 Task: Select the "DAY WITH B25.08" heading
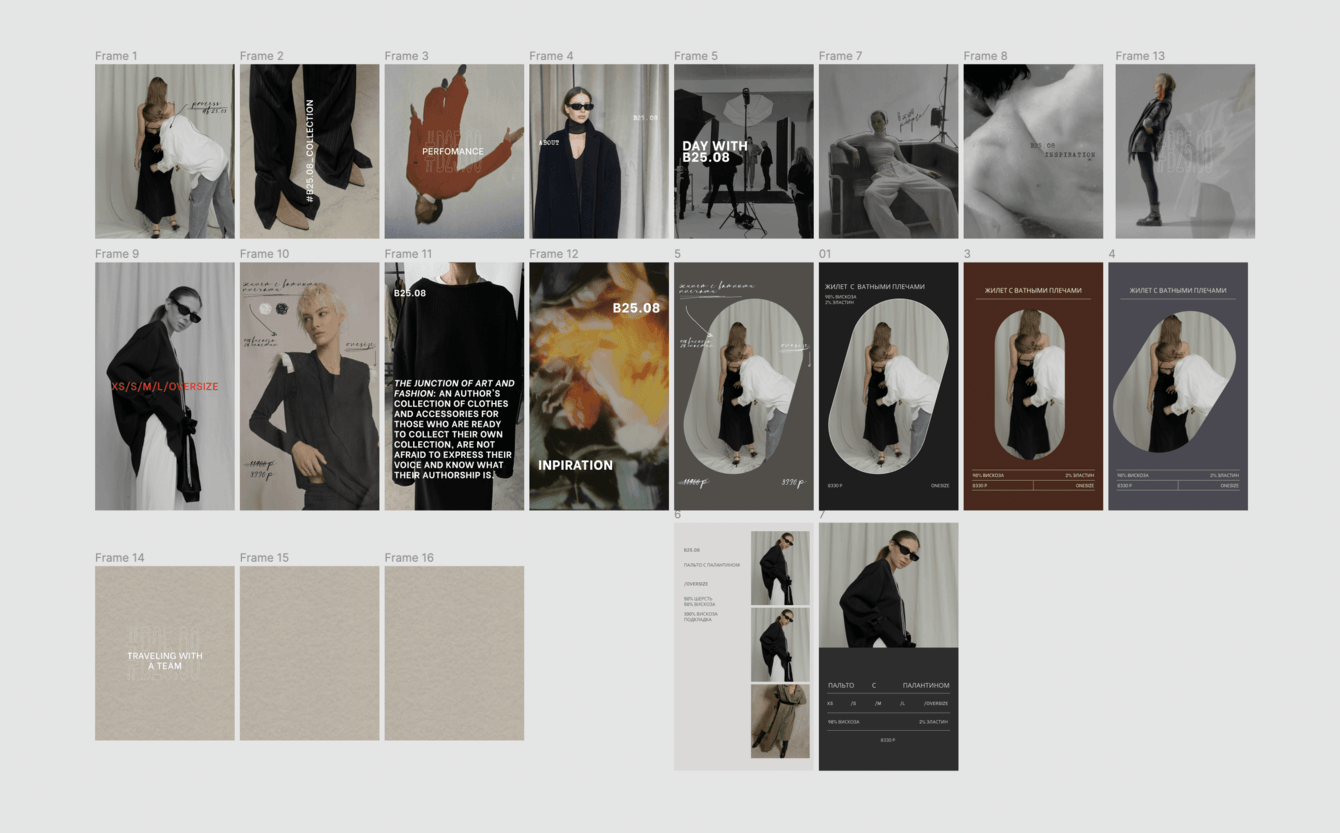(715, 151)
